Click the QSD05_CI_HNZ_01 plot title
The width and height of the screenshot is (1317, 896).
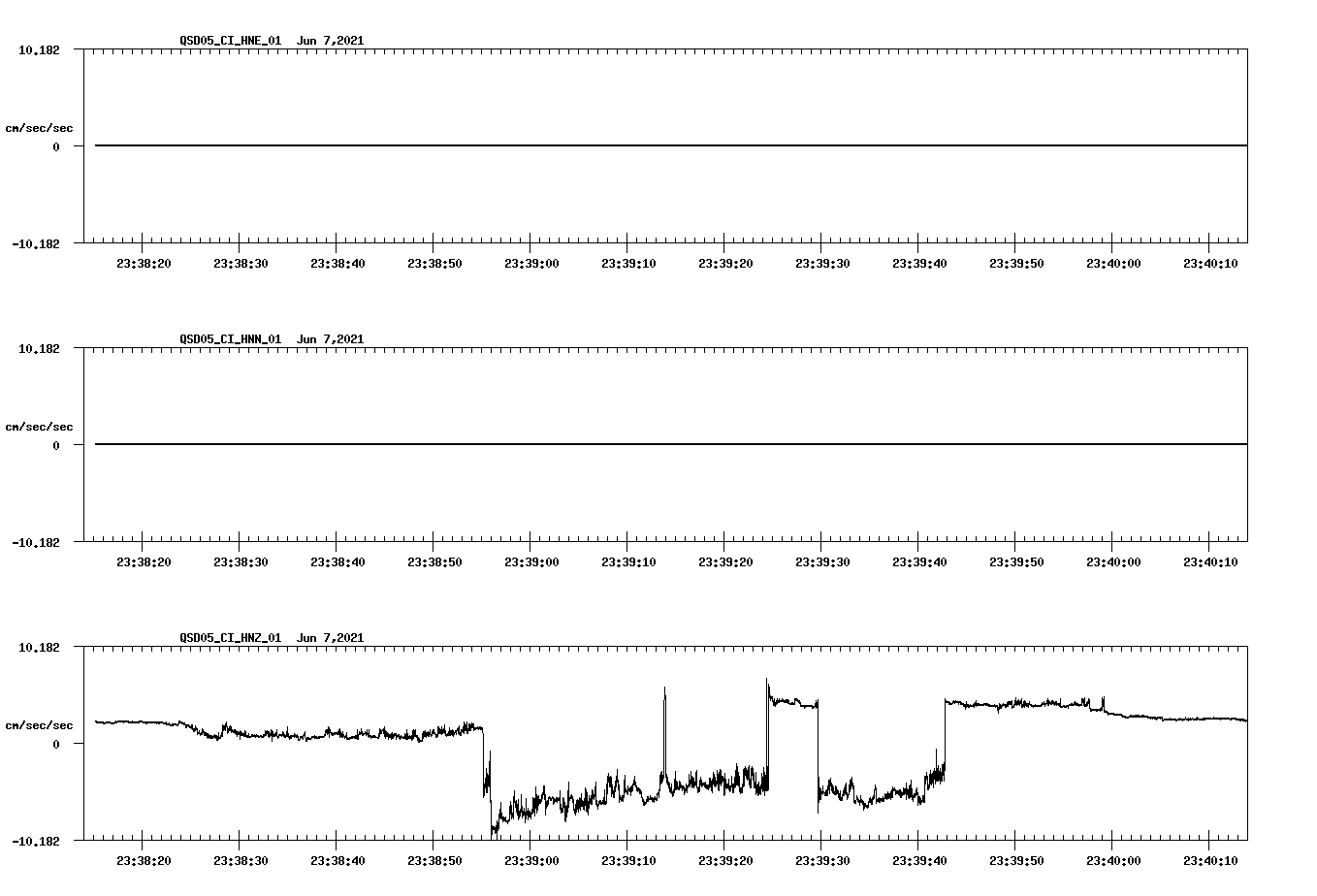[272, 638]
